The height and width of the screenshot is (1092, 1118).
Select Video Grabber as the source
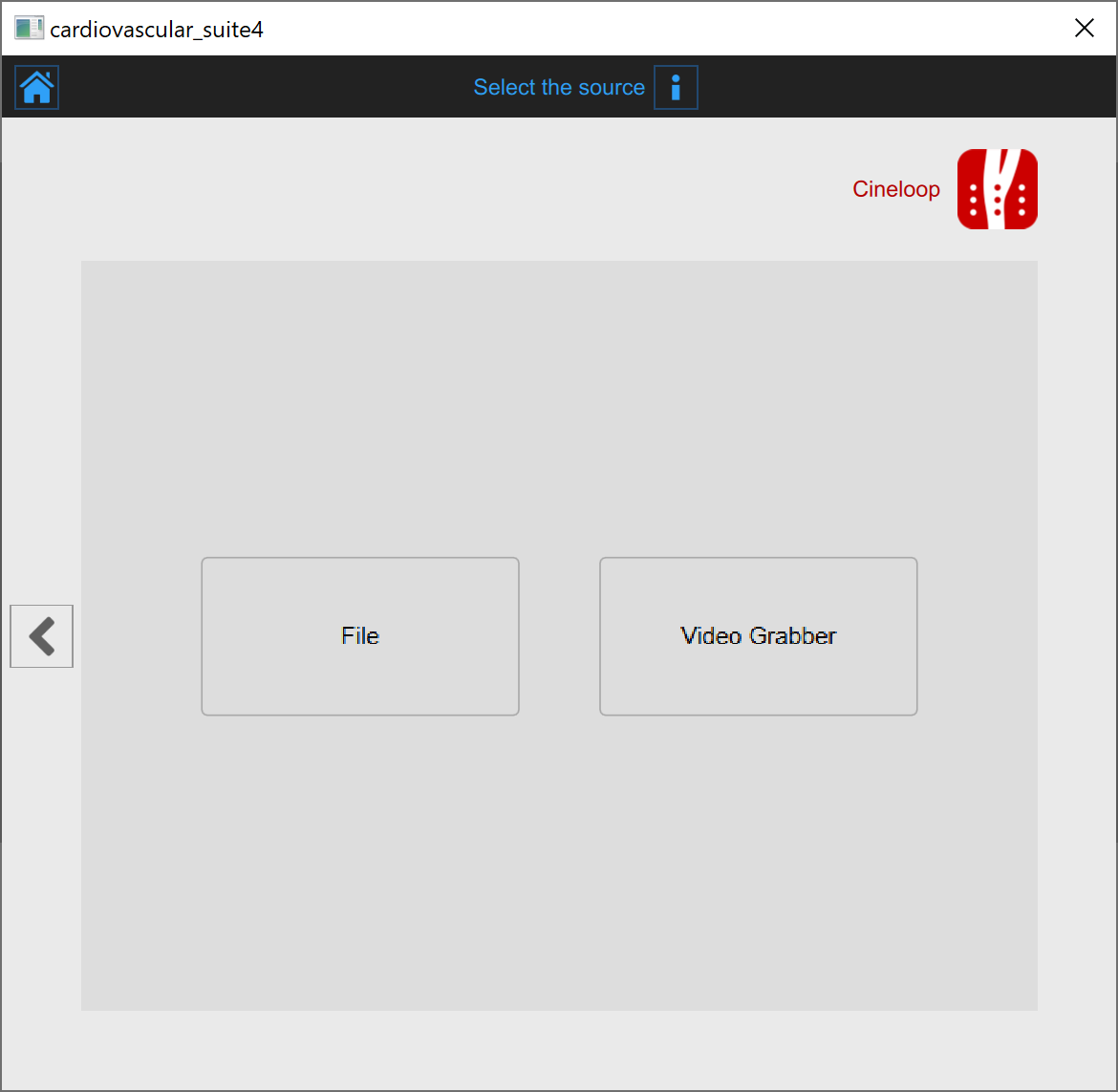[758, 636]
